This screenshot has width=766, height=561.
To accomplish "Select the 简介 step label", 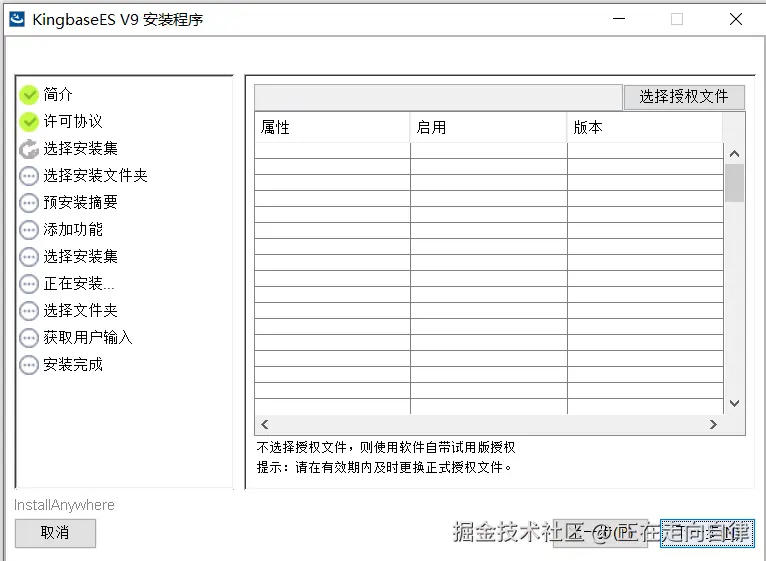I will coord(58,94).
